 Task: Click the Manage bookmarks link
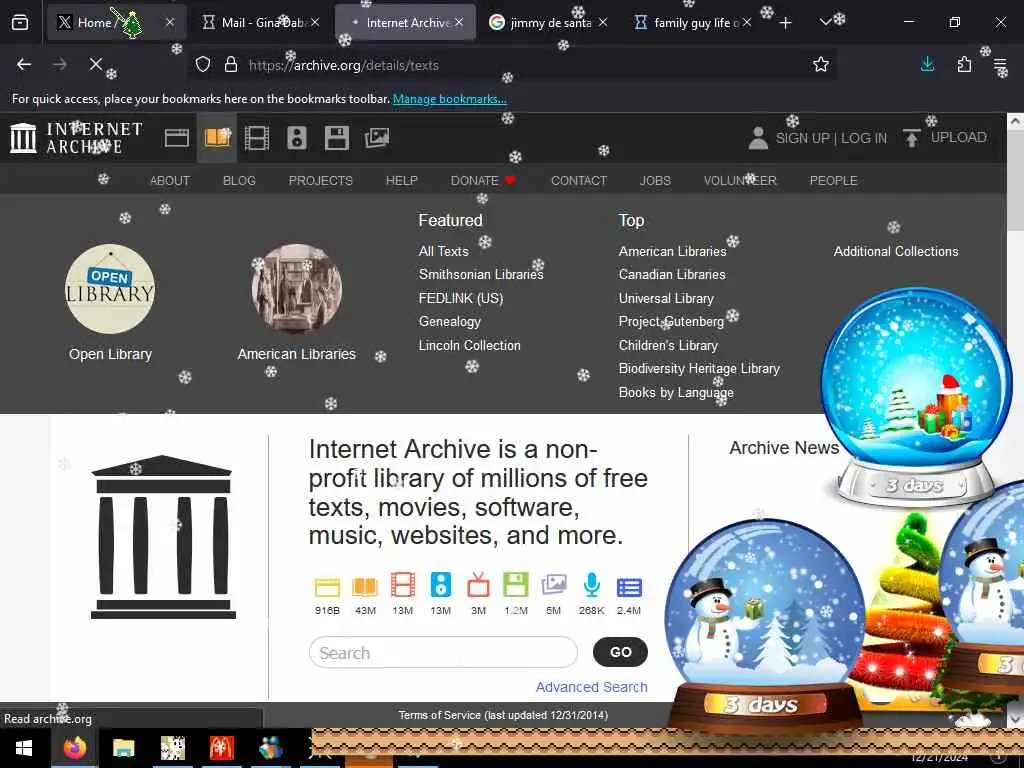click(449, 99)
